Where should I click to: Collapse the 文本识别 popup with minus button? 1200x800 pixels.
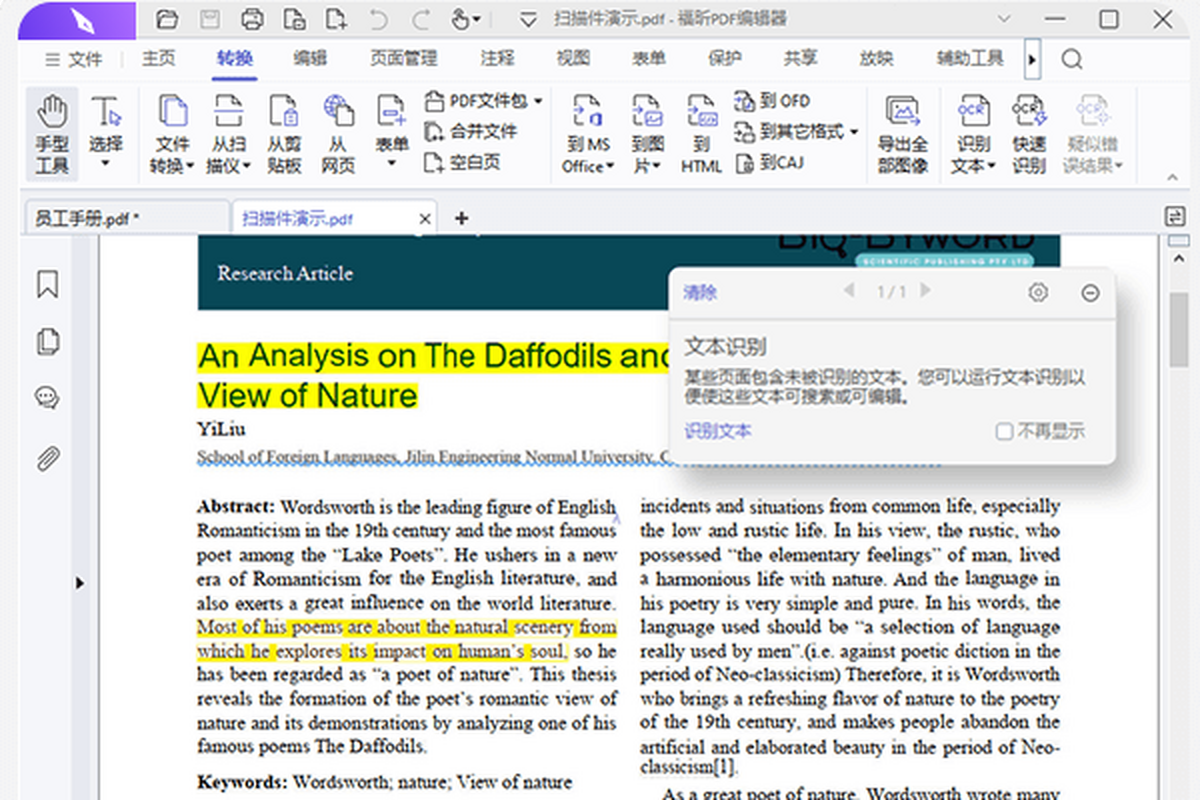click(x=1091, y=292)
